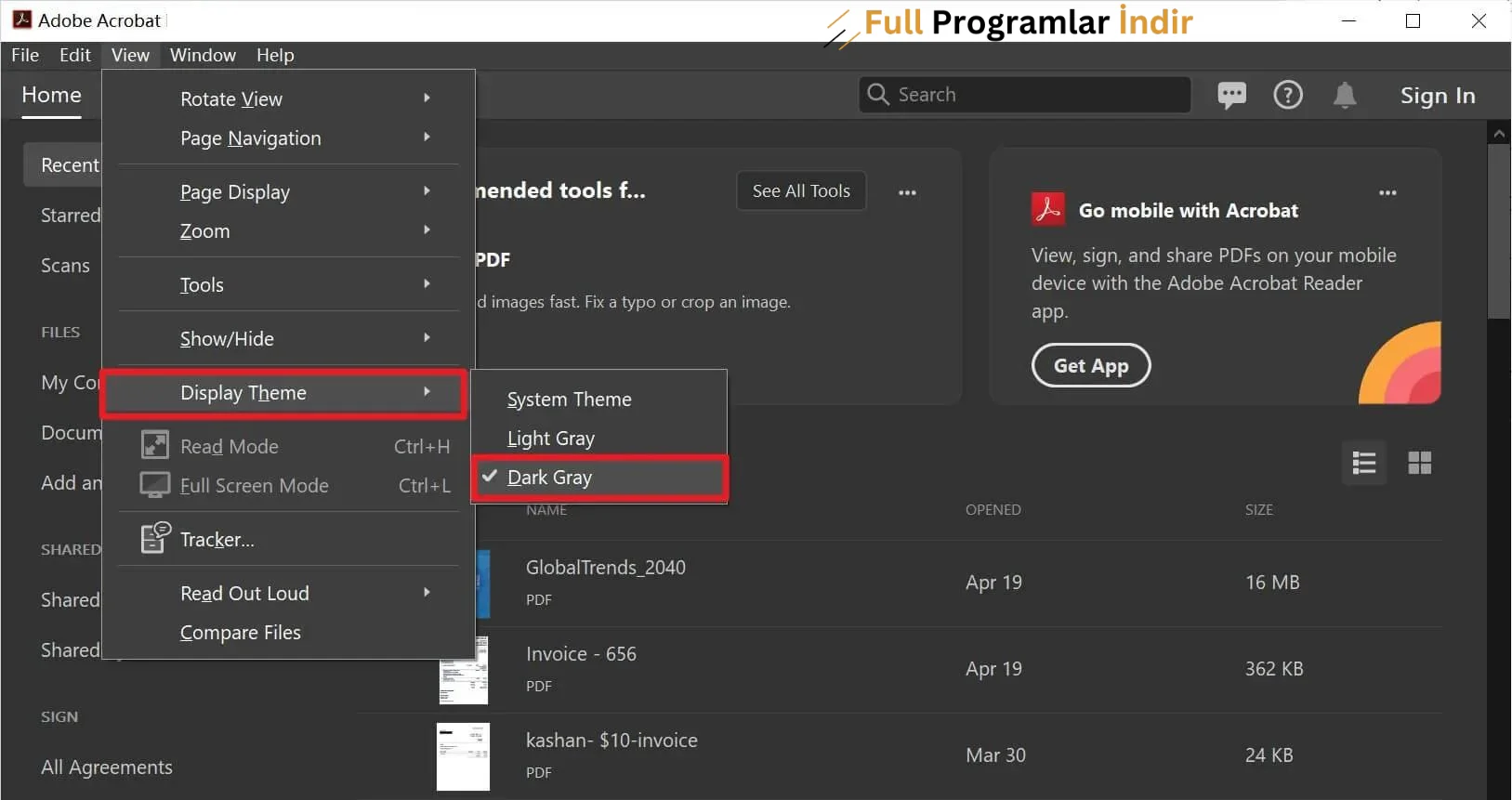Click the Mar 30 opened date
The image size is (1512, 800).
click(995, 754)
